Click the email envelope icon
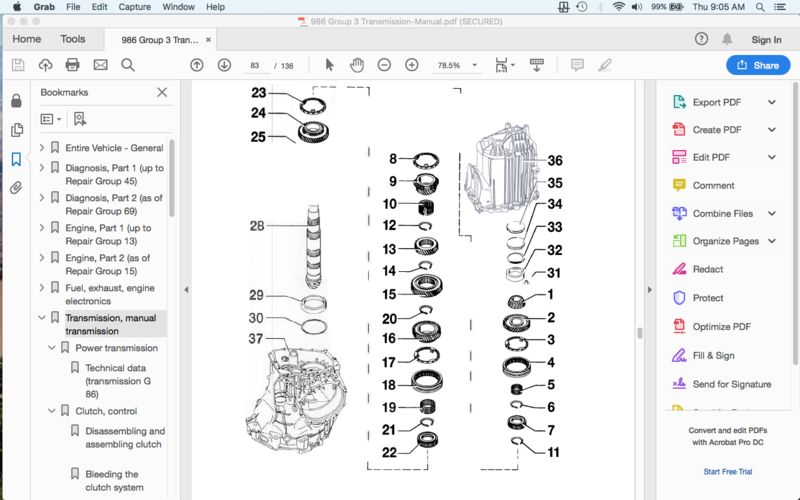 pyautogui.click(x=100, y=65)
